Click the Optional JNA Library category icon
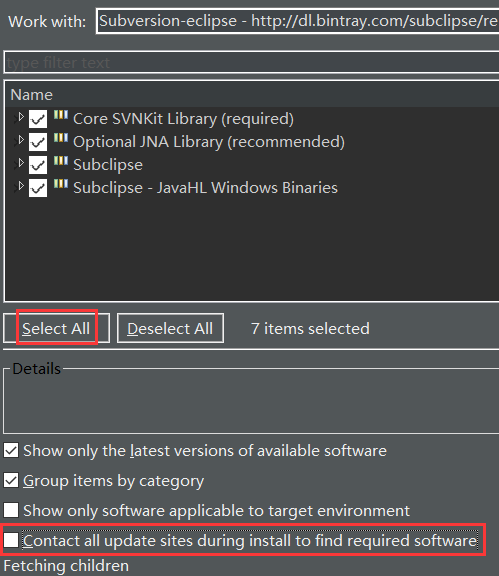Screen dimensions: 499x576 pyautogui.click(x=61, y=138)
